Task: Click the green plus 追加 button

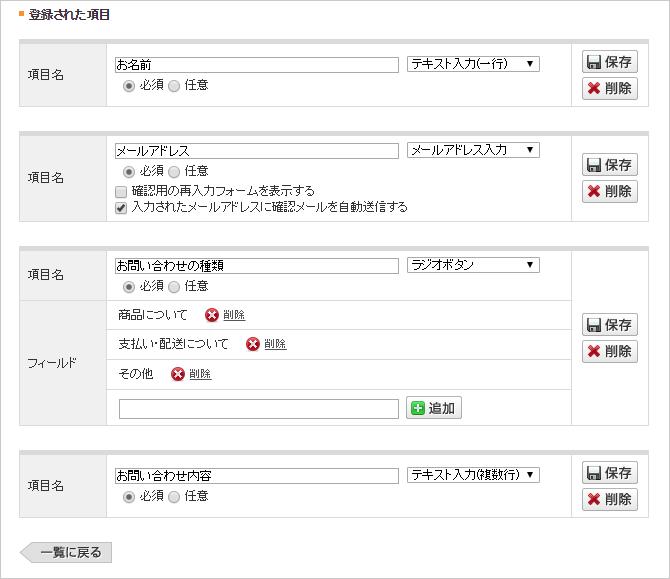Action: point(434,408)
